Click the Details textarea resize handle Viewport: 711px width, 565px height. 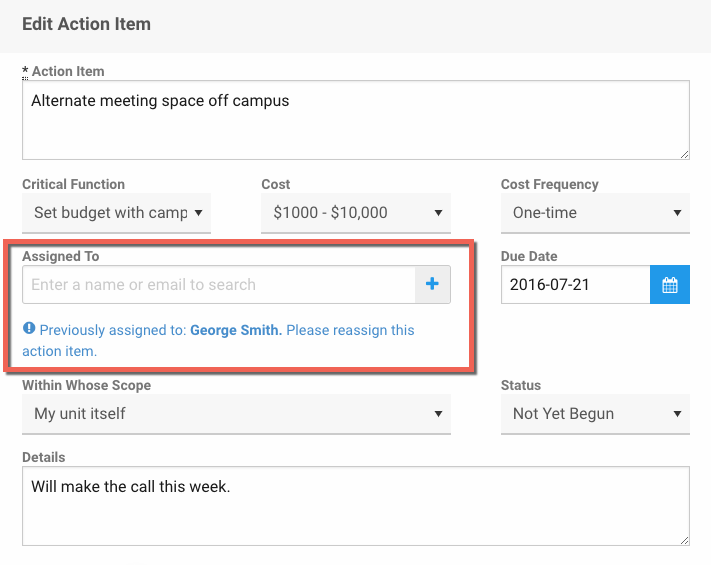coord(684,540)
